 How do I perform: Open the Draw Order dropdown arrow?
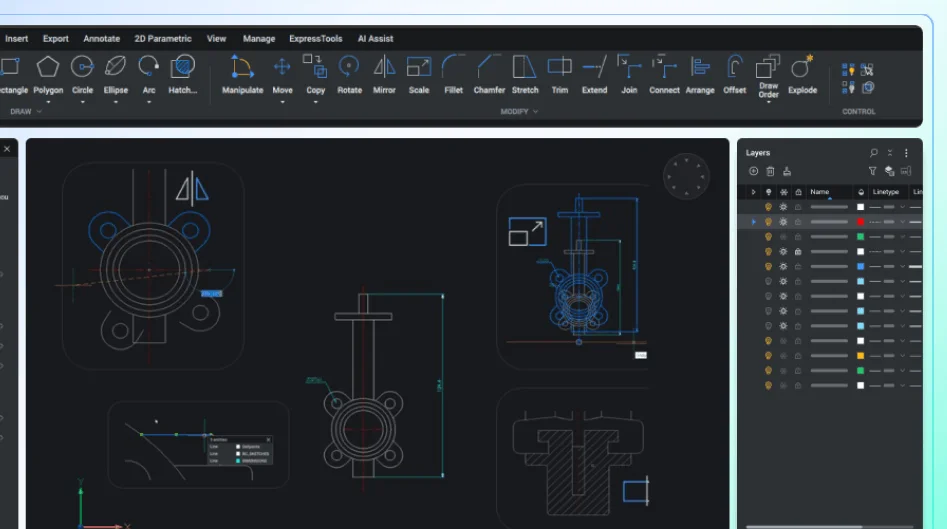768,103
